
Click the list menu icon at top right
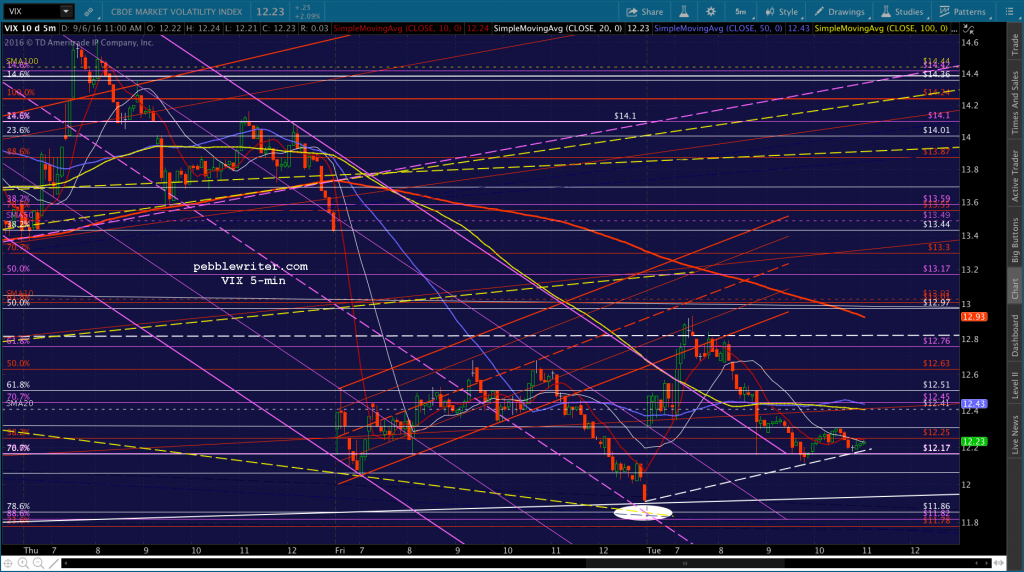[x=1009, y=12]
